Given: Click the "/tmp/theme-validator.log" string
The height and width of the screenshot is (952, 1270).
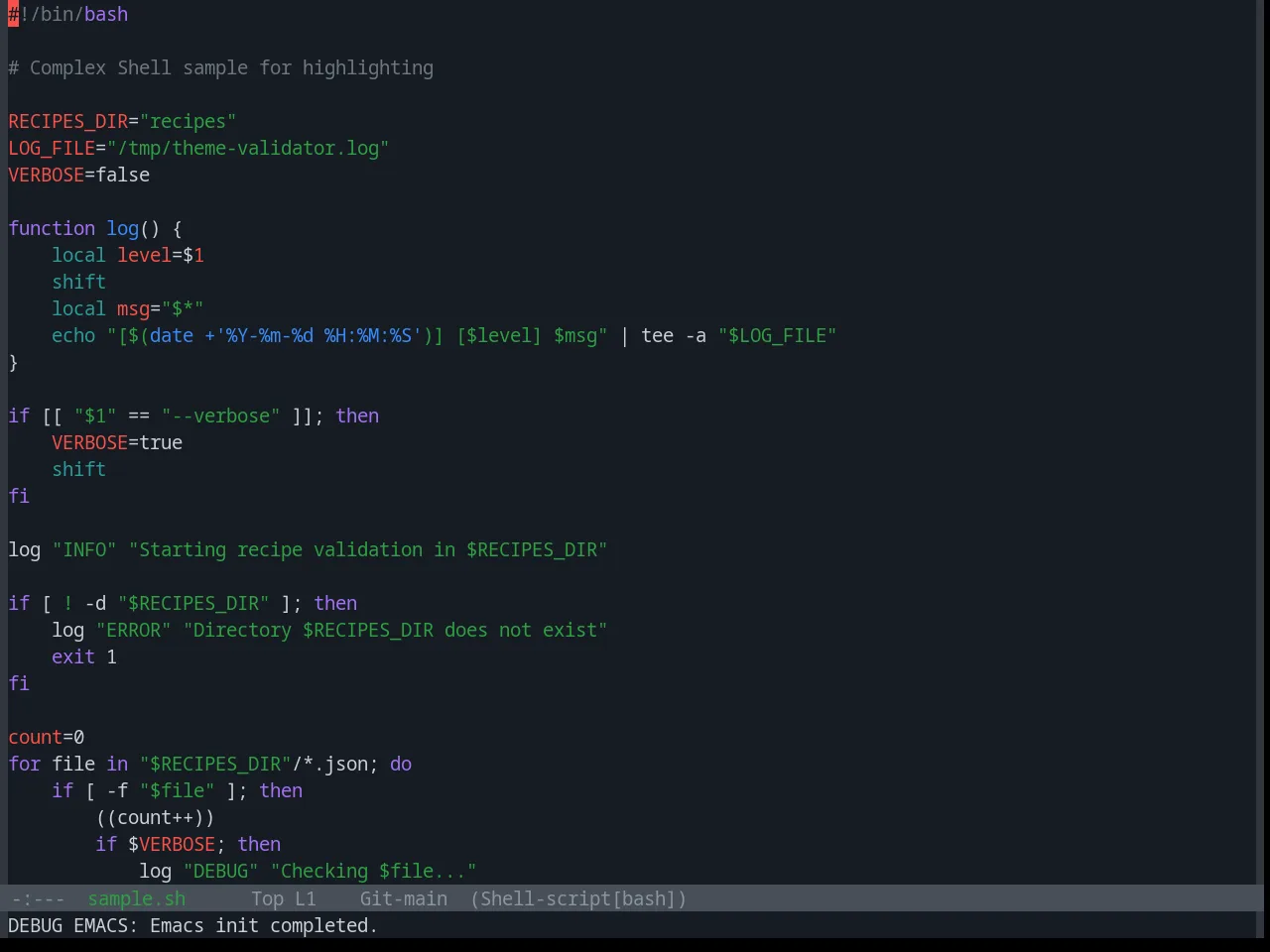Looking at the screenshot, I should point(248,148).
